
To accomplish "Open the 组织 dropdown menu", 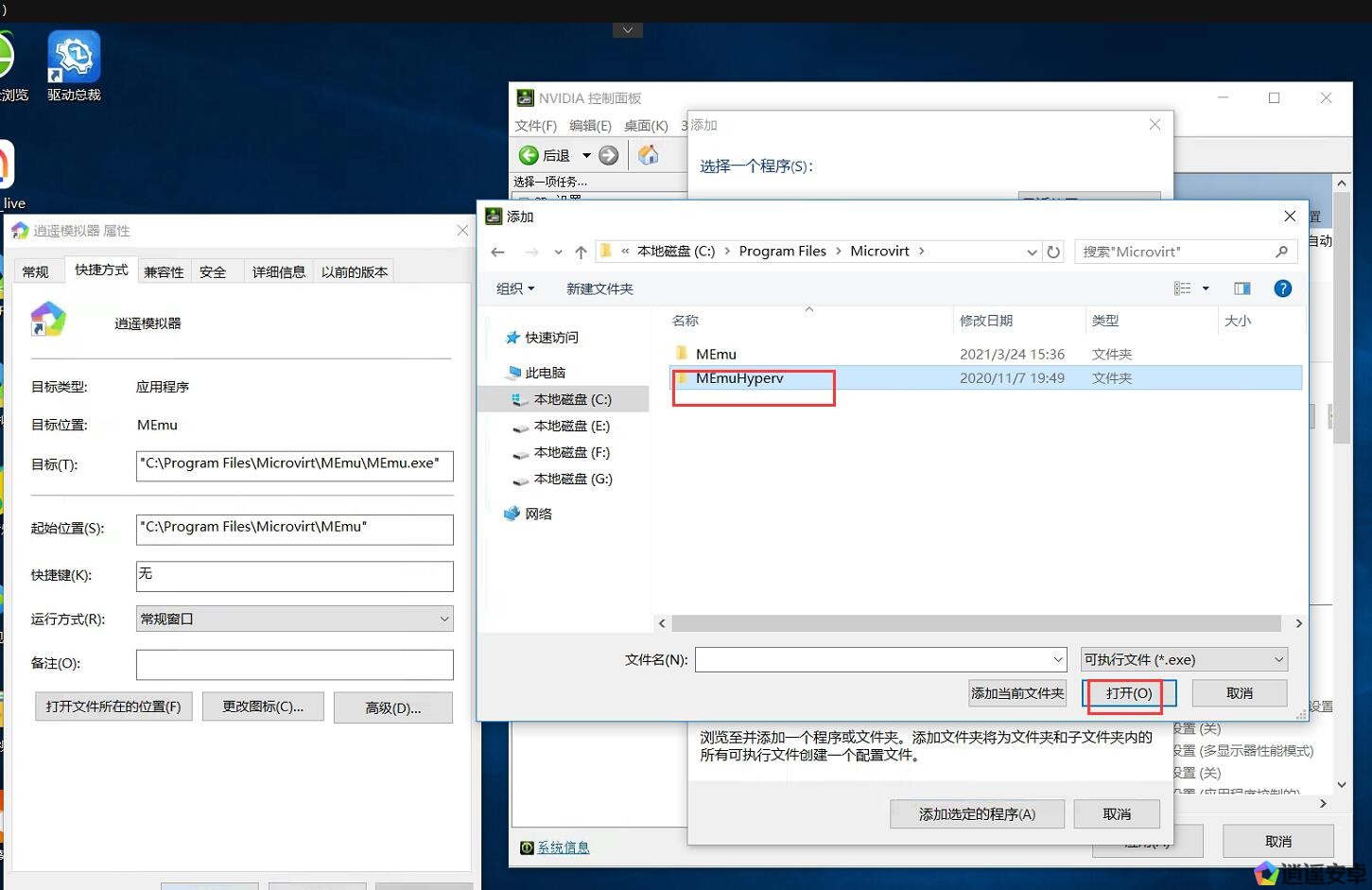I will tap(515, 288).
